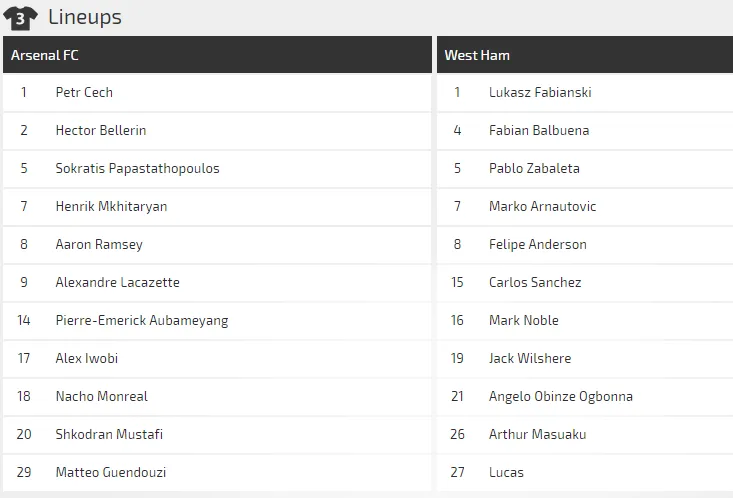733x498 pixels.
Task: Select the Arsenal FC table header
Action: coord(217,55)
